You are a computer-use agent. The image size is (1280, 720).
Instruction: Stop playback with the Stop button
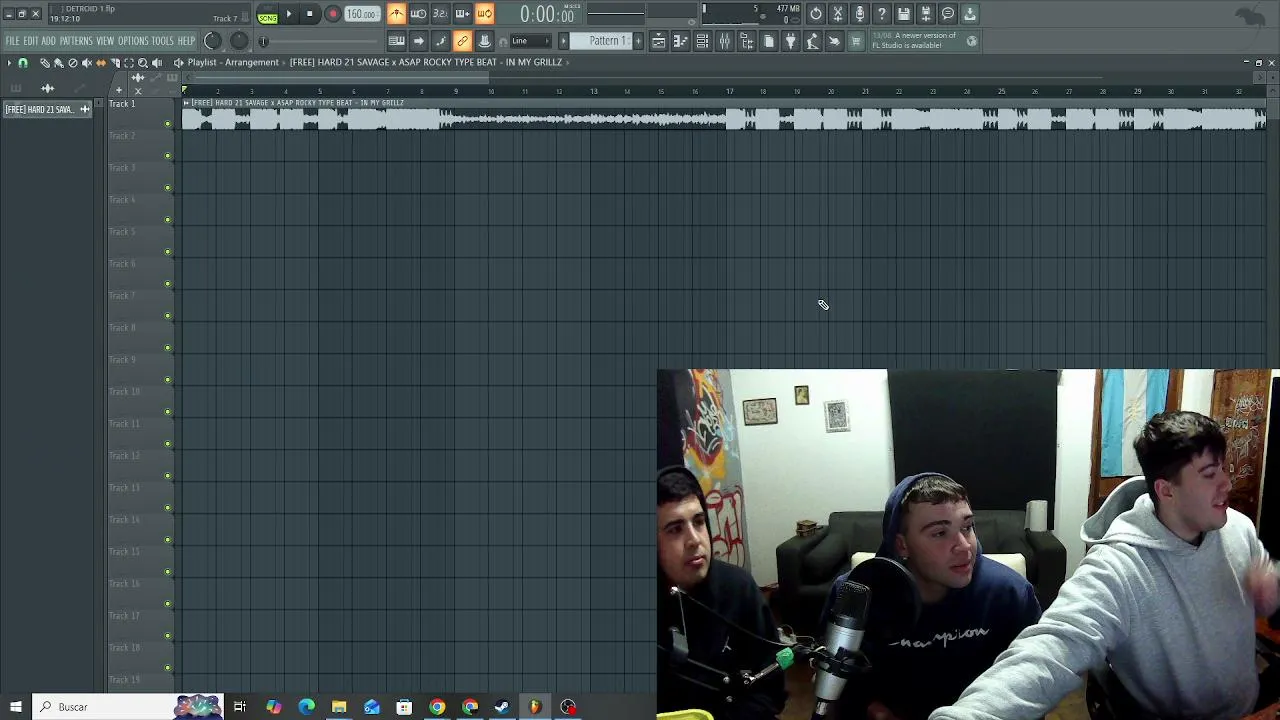310,14
